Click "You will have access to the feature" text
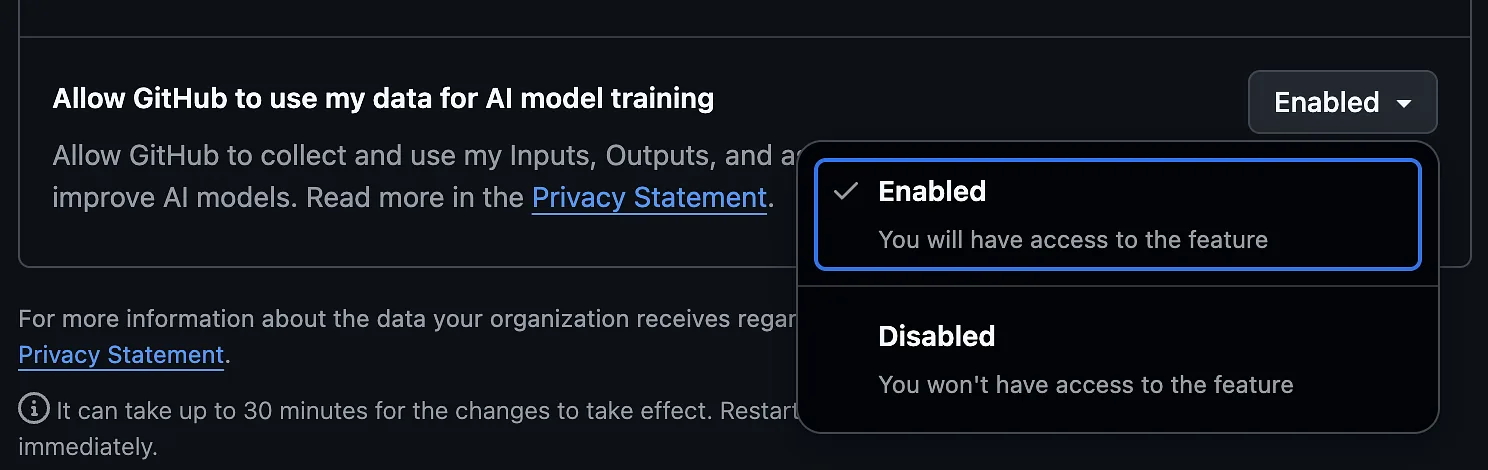Image resolution: width=1488 pixels, height=470 pixels. click(x=1072, y=240)
